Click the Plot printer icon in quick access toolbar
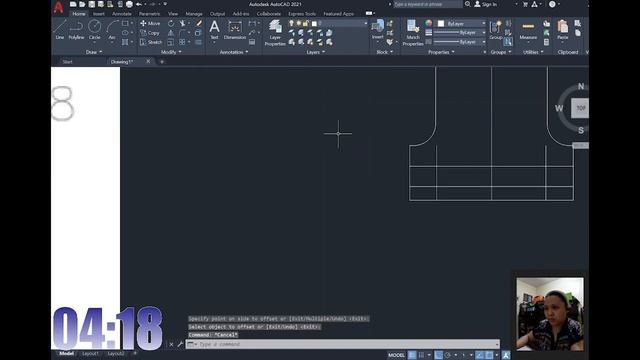Image resolution: width=640 pixels, height=360 pixels. tap(129, 4)
